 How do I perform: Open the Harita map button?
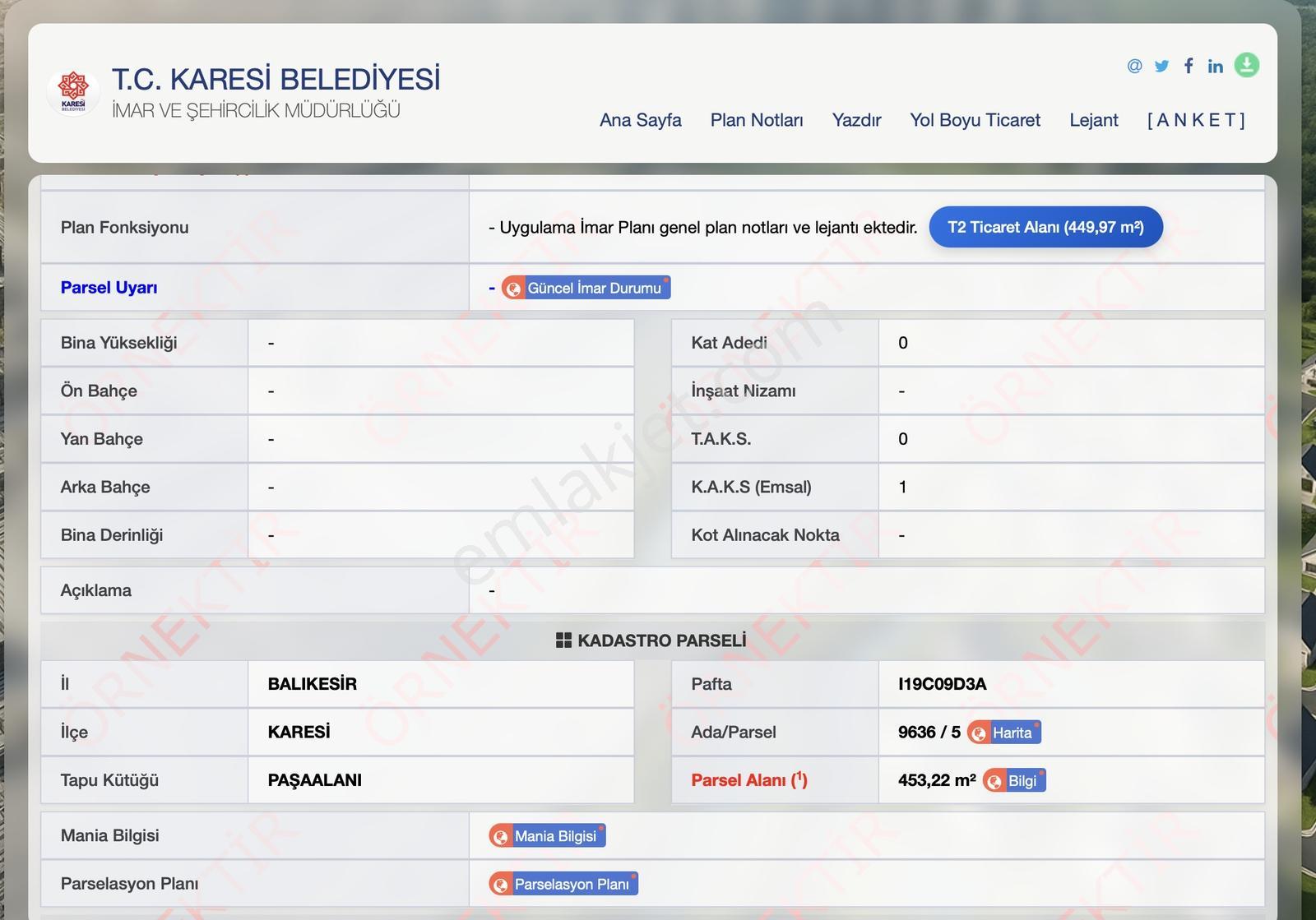1004,733
